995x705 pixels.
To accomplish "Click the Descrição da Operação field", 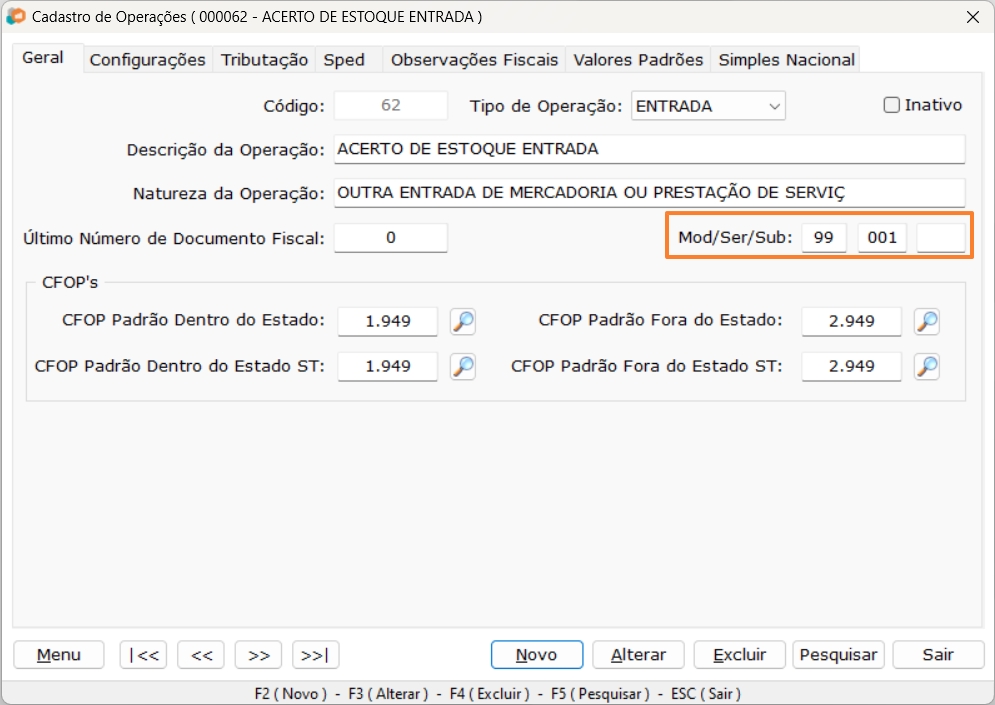I will point(648,148).
